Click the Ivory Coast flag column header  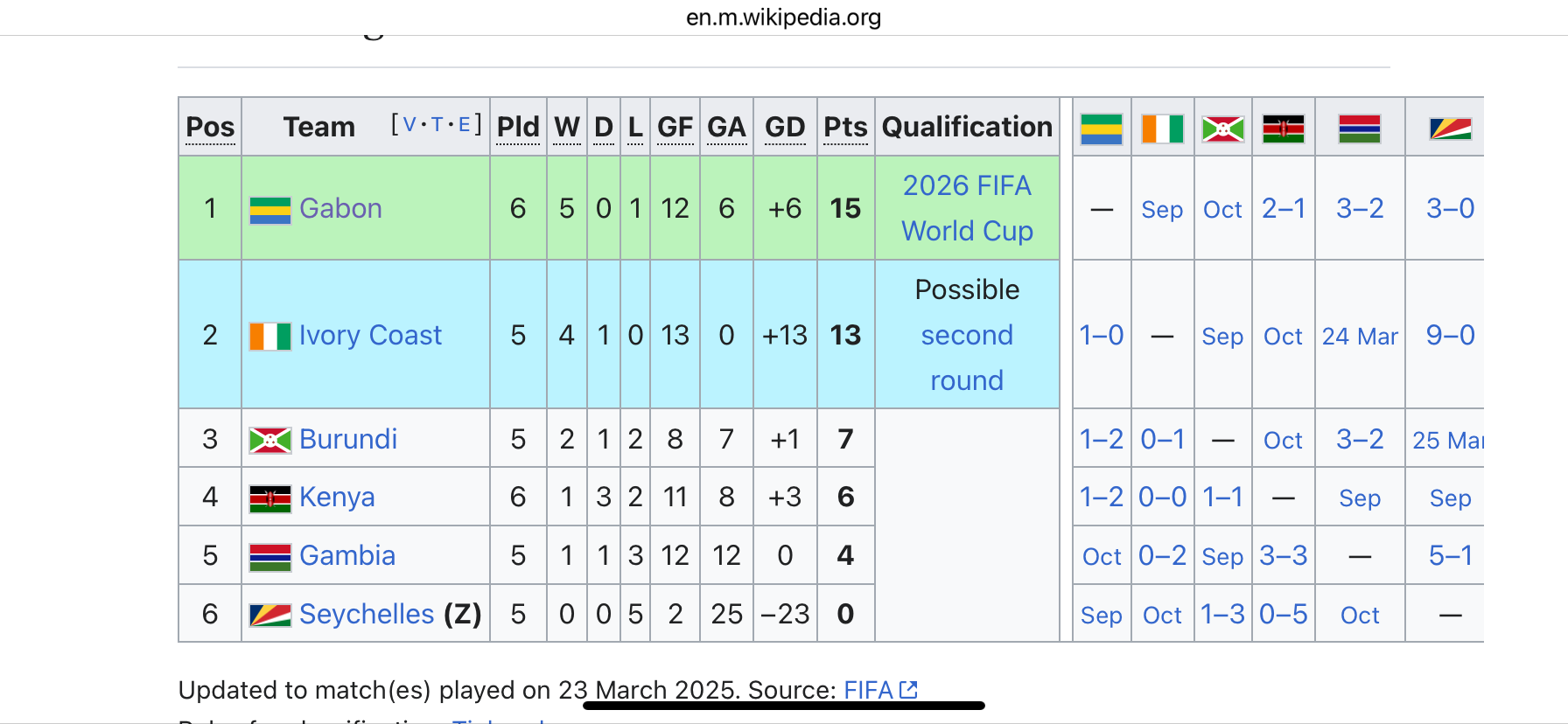pyautogui.click(x=1162, y=129)
